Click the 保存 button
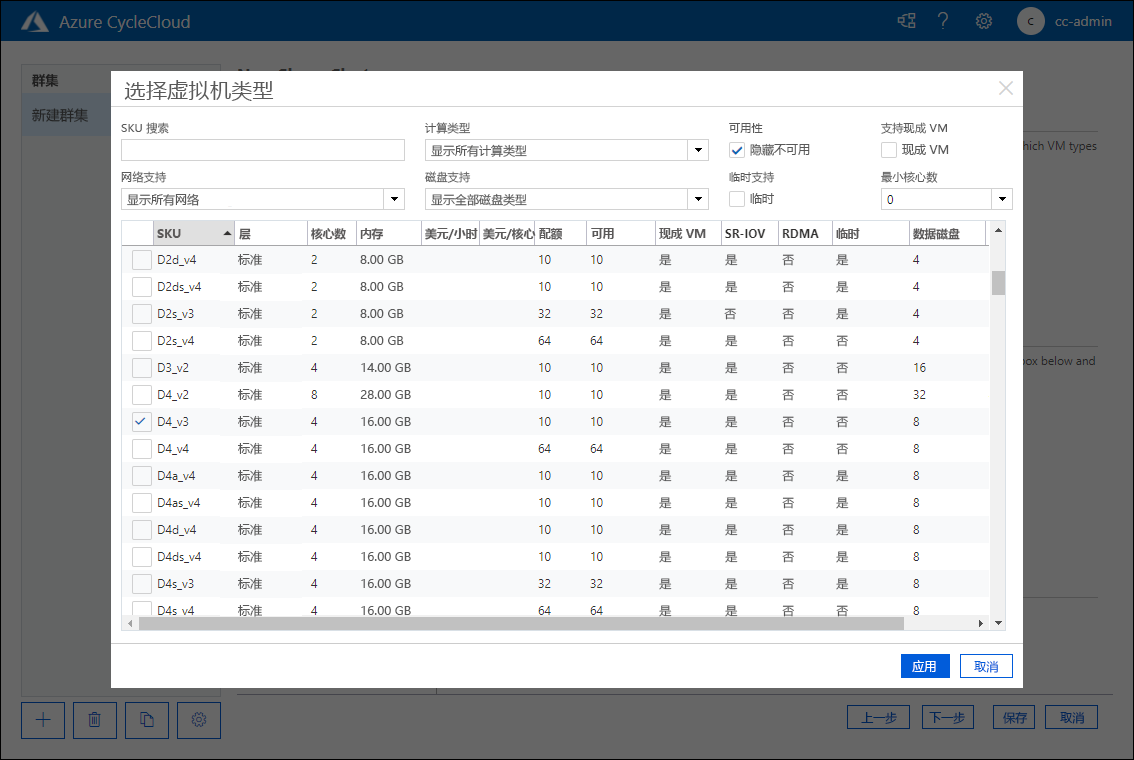1134x760 pixels. click(x=1014, y=717)
